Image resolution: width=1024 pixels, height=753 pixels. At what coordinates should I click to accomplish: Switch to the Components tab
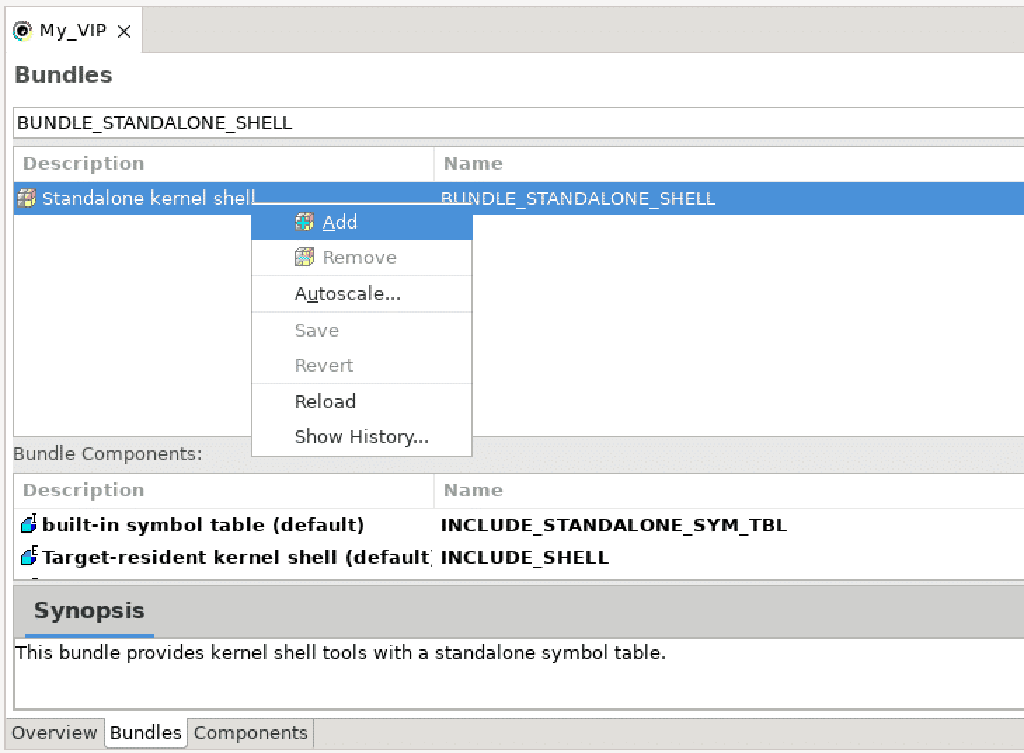(x=250, y=733)
